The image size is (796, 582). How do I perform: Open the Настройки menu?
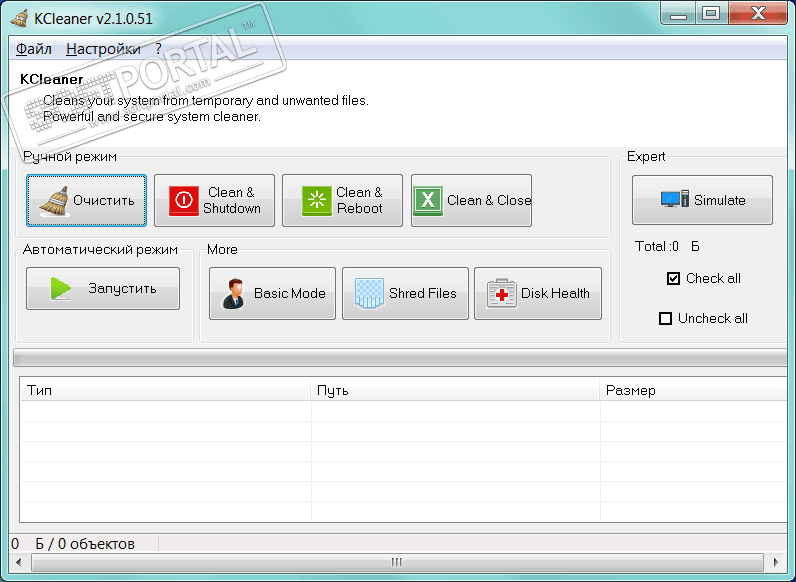pos(104,49)
